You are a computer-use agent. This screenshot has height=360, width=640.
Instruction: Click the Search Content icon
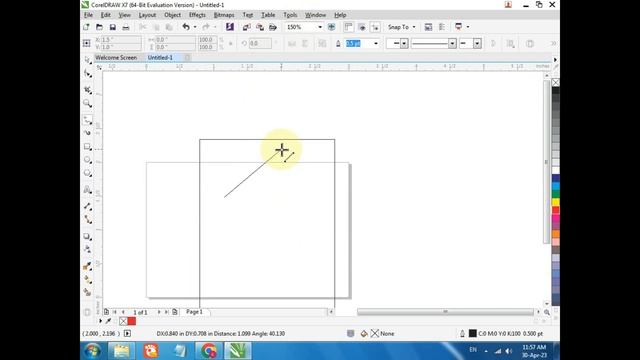[230, 27]
